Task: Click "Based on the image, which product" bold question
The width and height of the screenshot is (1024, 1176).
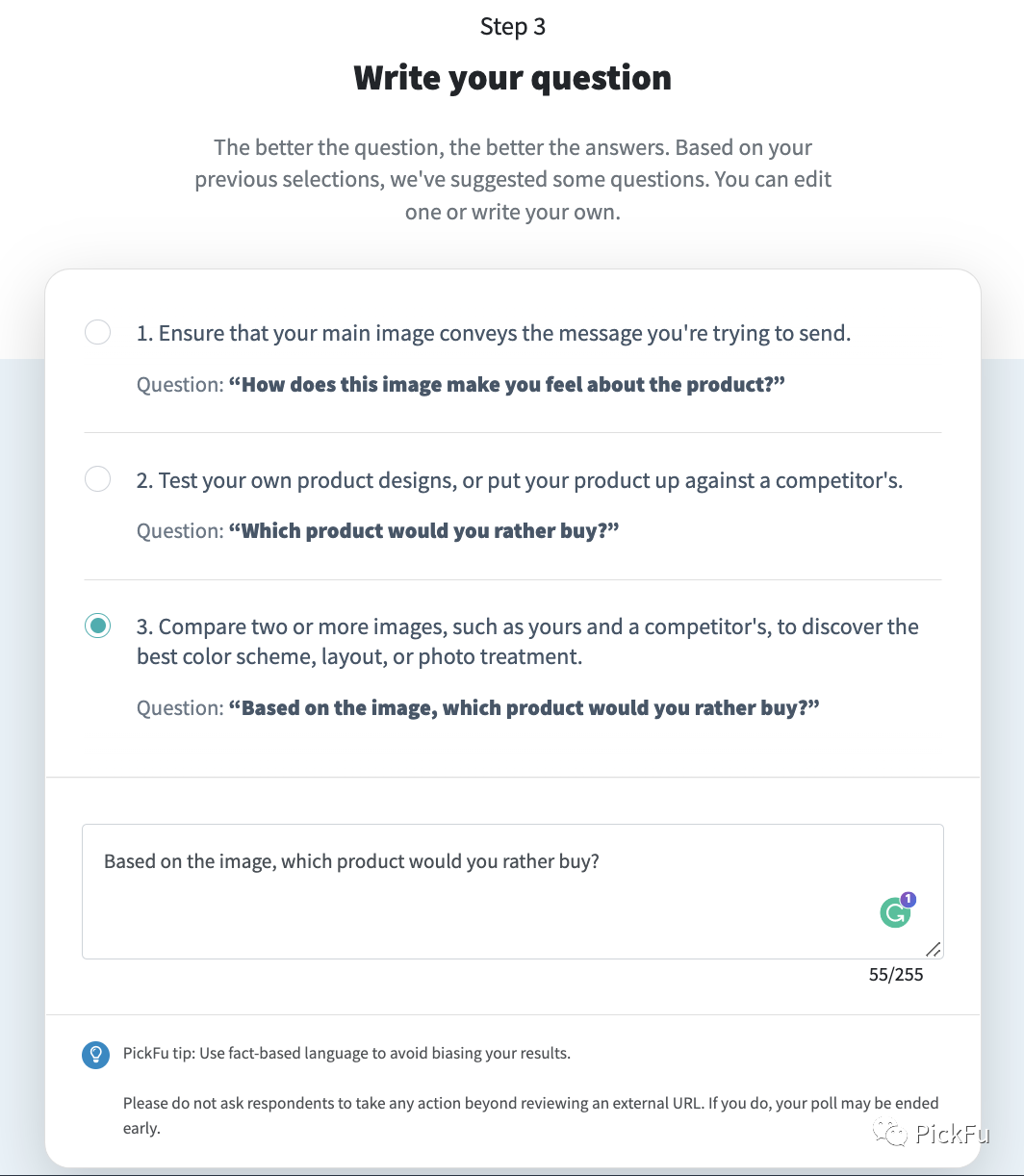Action: (524, 708)
